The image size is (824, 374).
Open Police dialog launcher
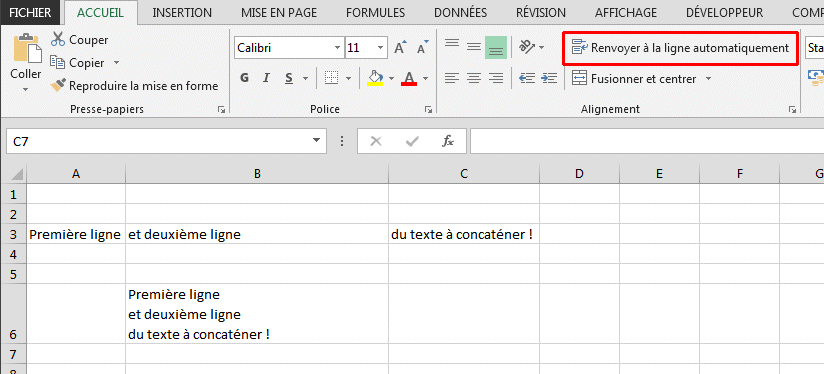(429, 110)
